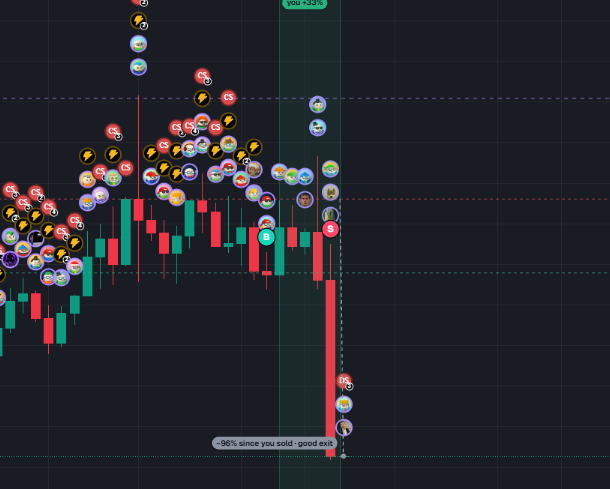
Task: Click the colorful avatar above the suited man avatar
Action: tap(344, 404)
